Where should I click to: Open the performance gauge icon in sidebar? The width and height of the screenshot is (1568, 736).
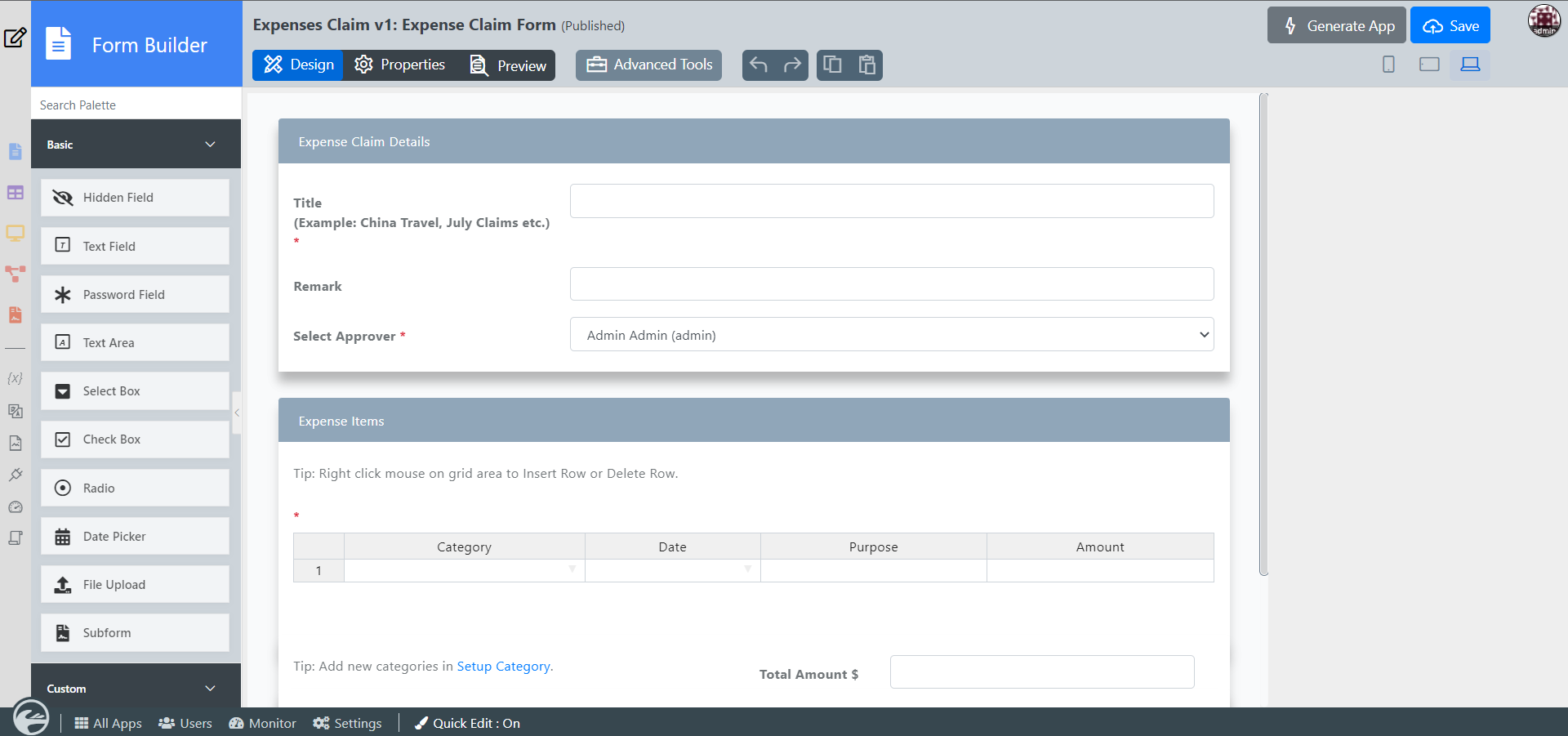pyautogui.click(x=15, y=507)
